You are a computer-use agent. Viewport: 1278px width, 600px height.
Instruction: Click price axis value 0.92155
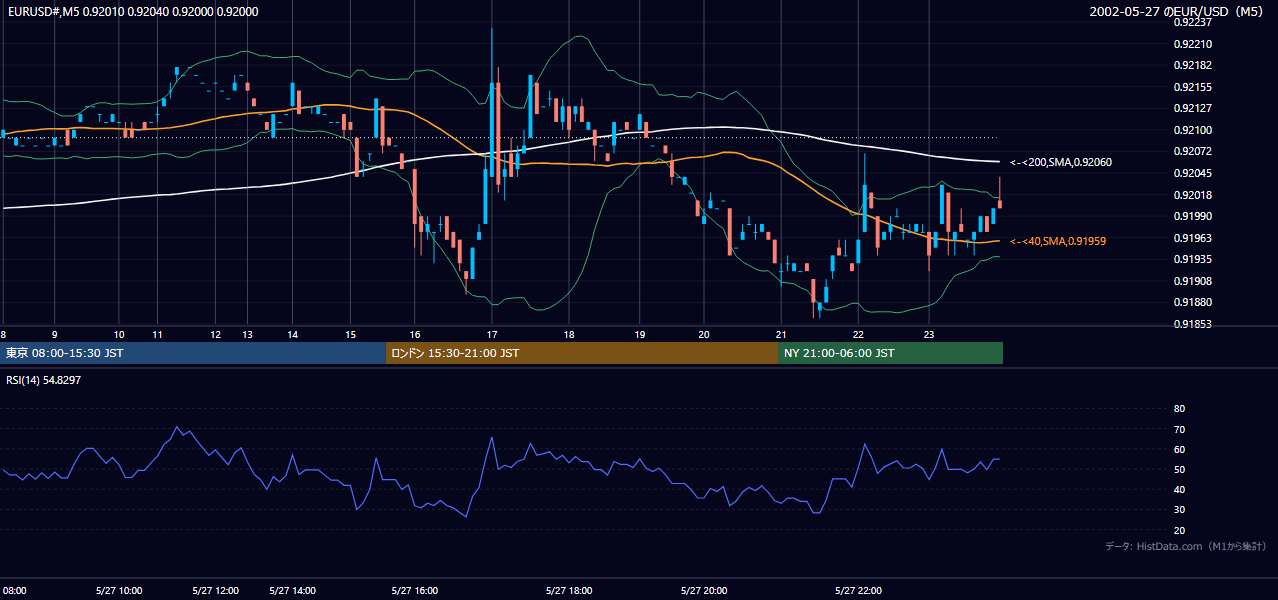click(1192, 87)
